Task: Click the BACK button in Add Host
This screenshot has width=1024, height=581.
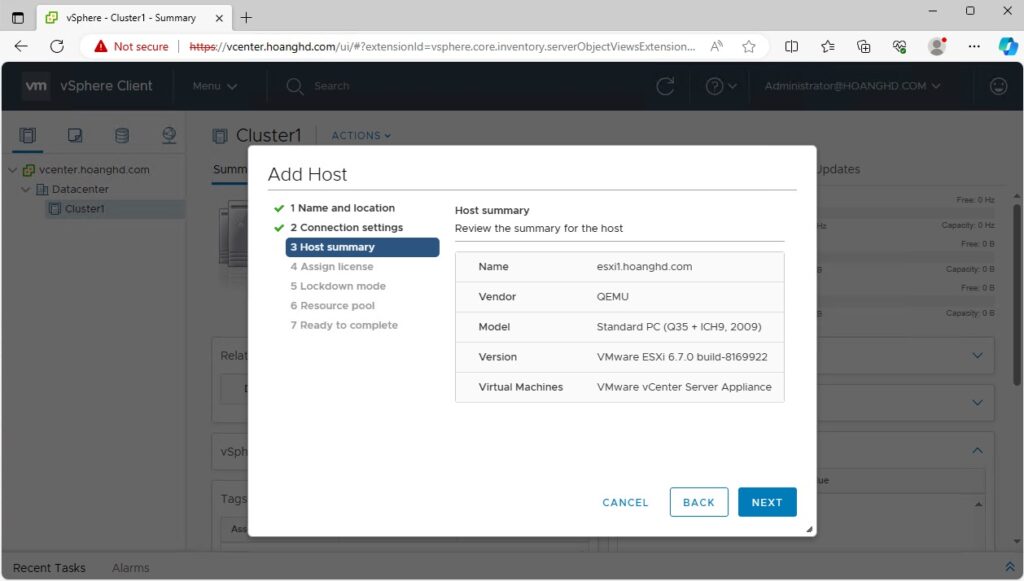Action: [x=699, y=502]
